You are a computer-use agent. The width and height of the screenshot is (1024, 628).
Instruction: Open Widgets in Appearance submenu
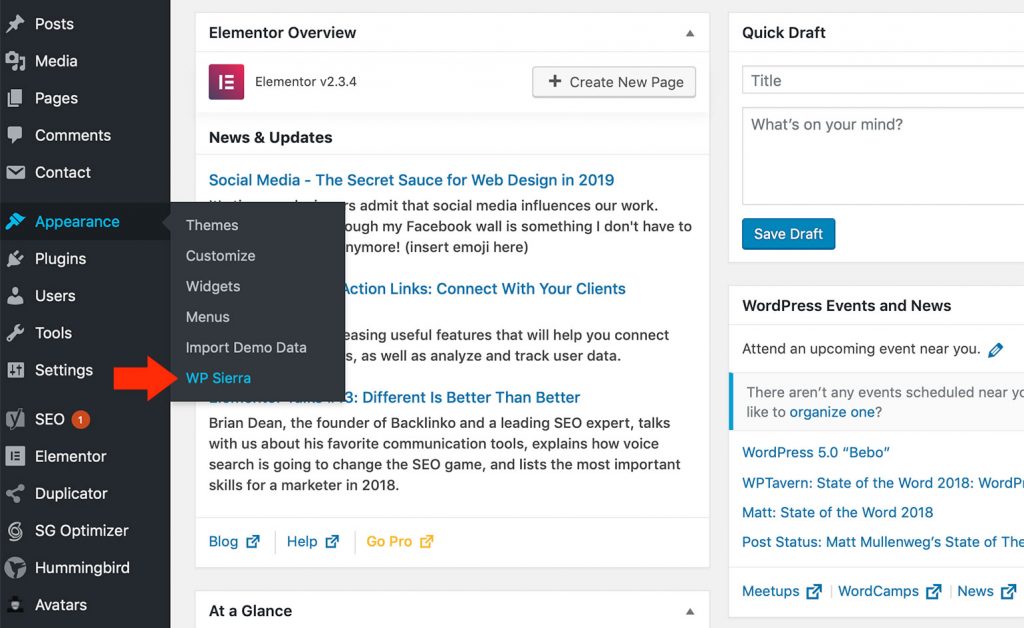(x=213, y=287)
